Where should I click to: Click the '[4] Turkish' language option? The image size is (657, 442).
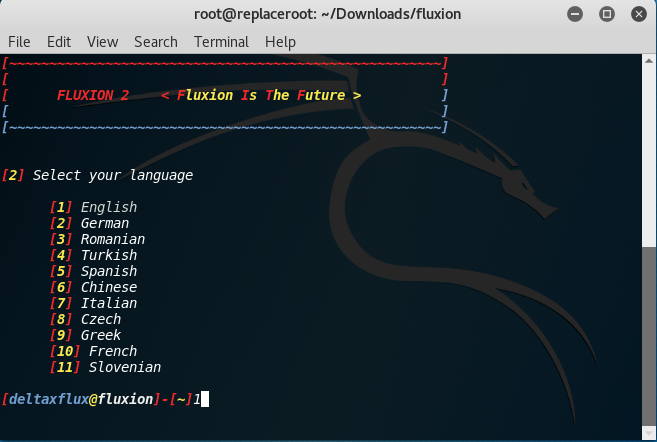click(93, 255)
